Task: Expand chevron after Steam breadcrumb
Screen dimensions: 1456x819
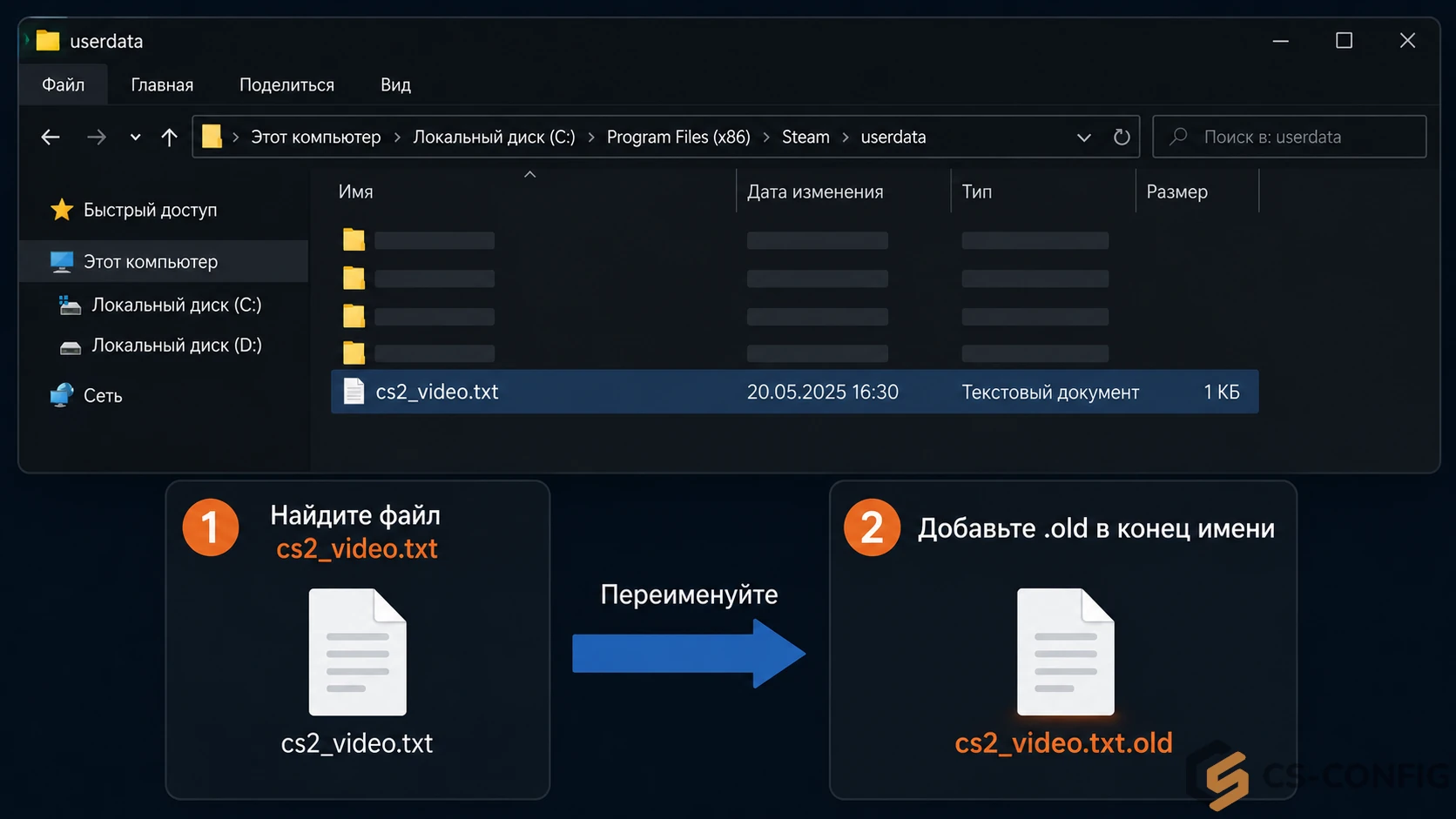Action: coord(845,138)
